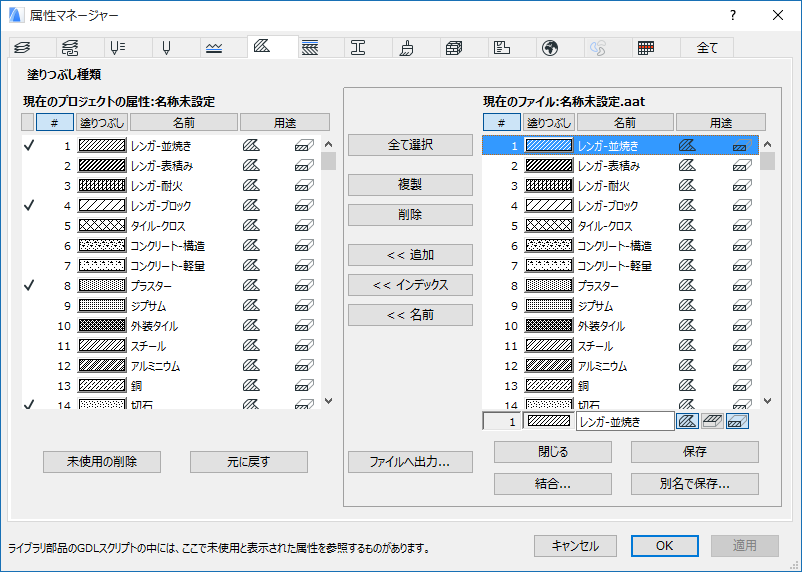
Task: Click the << 追加 button
Action: (x=410, y=255)
